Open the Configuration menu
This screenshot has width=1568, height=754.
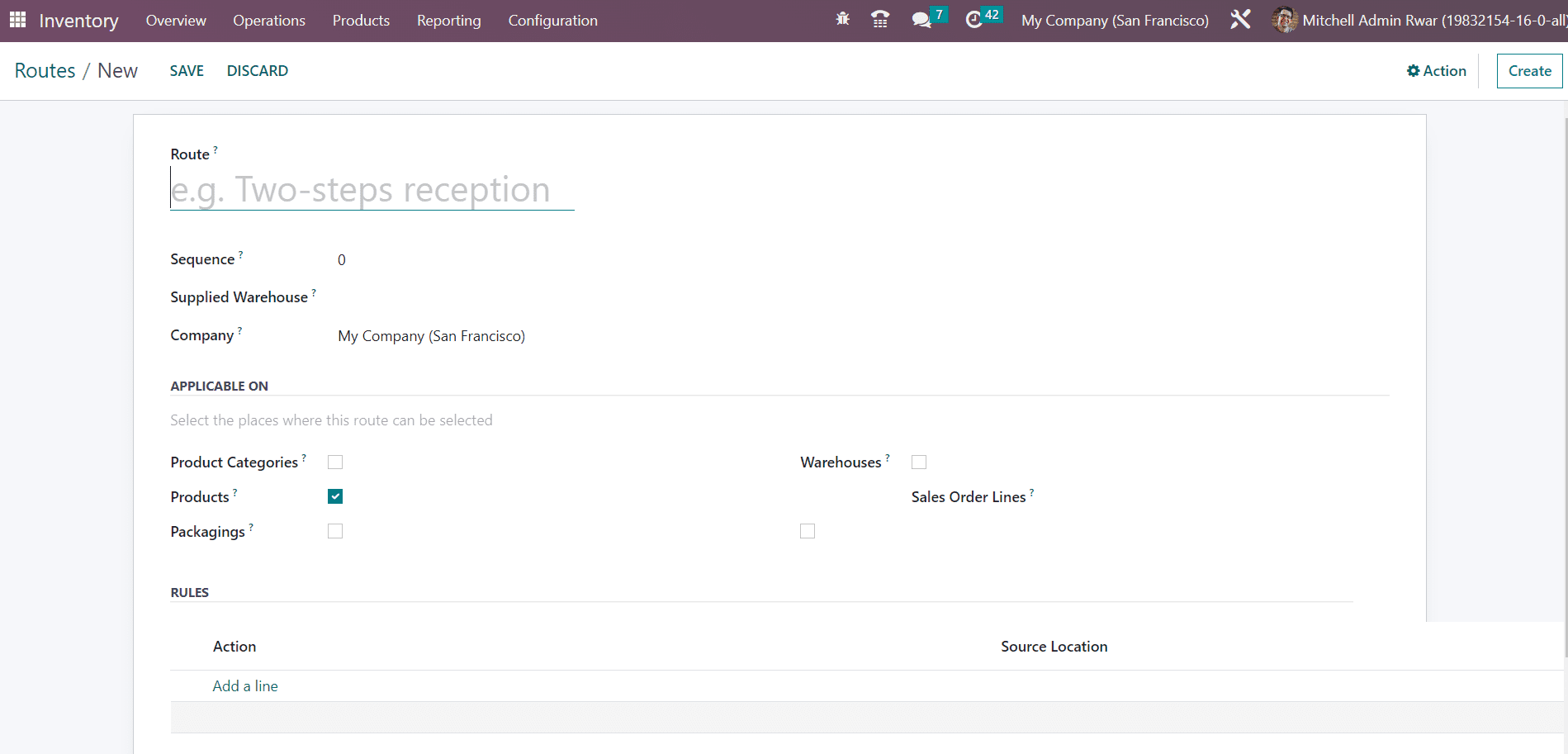552,21
